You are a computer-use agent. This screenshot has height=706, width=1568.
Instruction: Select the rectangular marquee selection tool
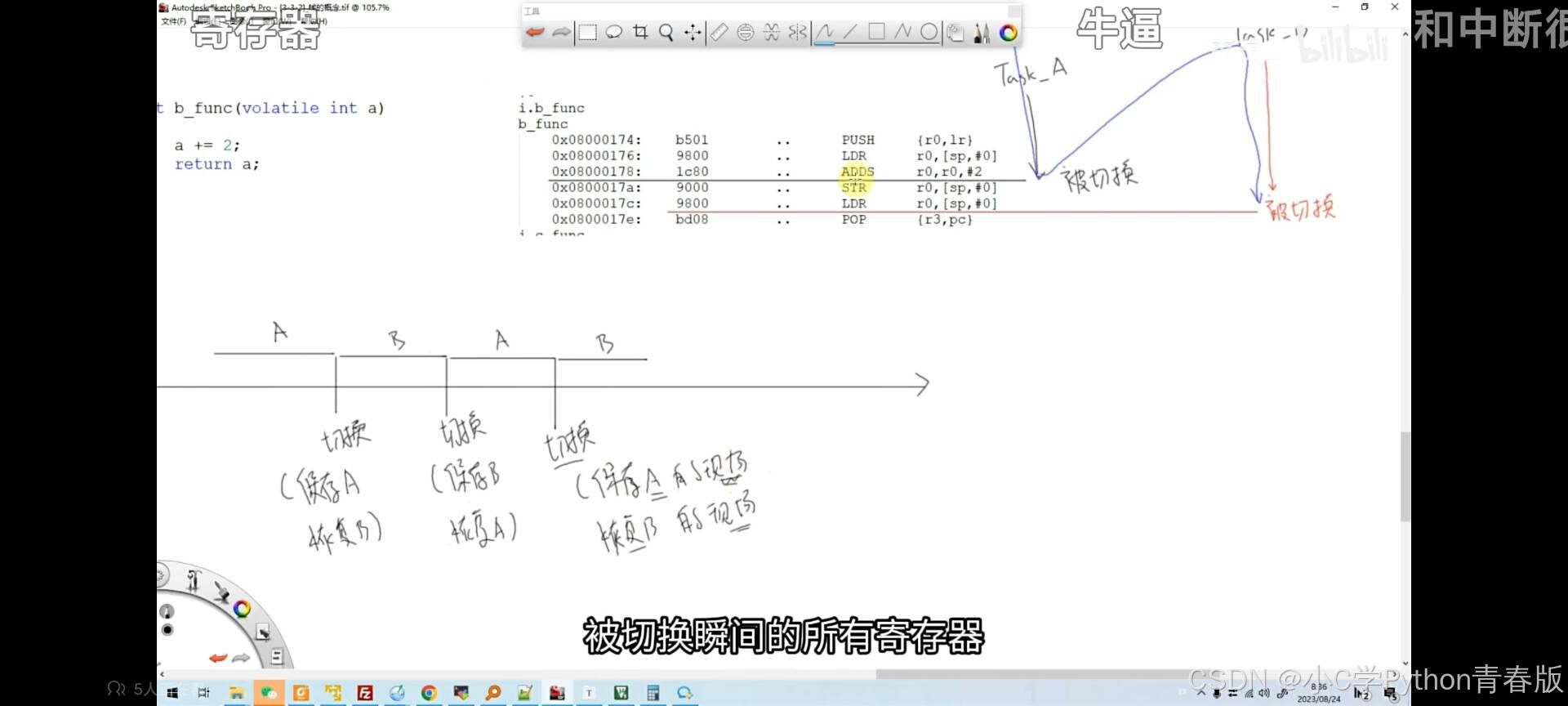tap(588, 32)
